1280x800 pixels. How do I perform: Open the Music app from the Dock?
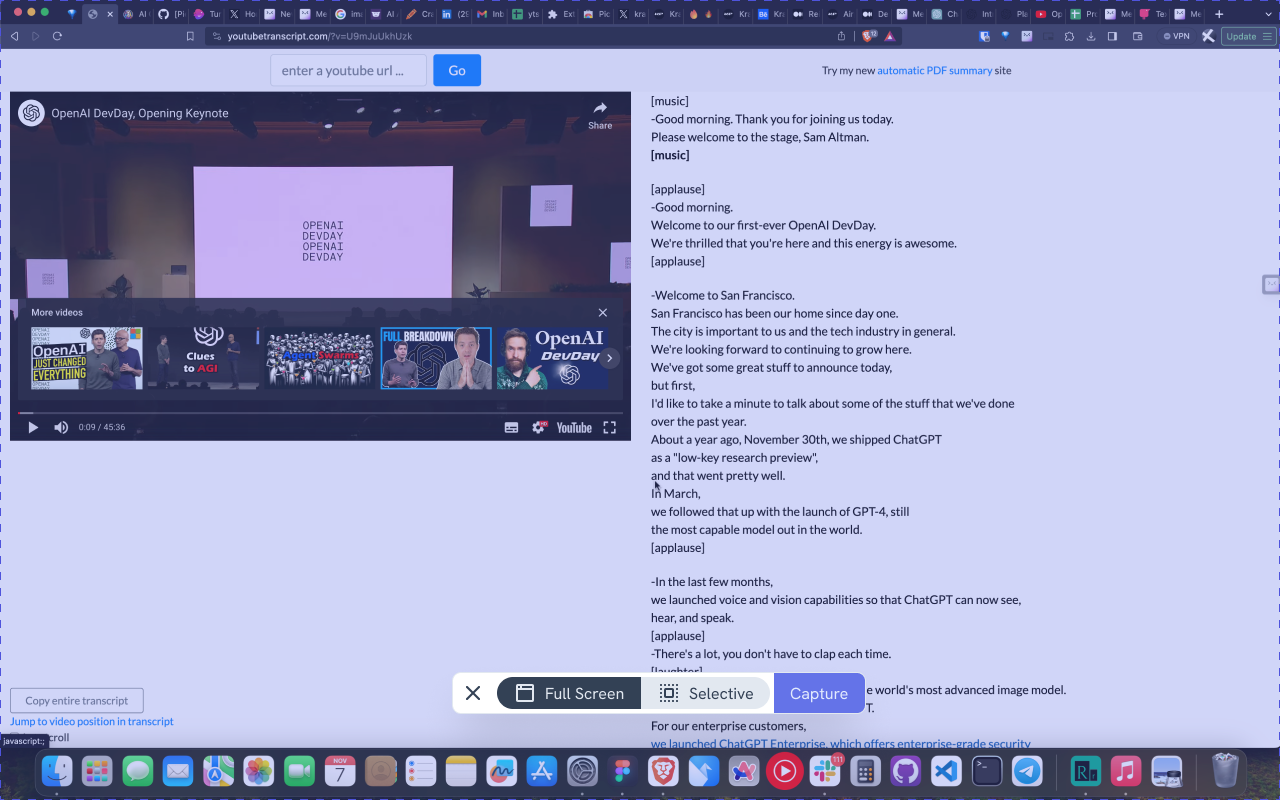(x=1126, y=771)
